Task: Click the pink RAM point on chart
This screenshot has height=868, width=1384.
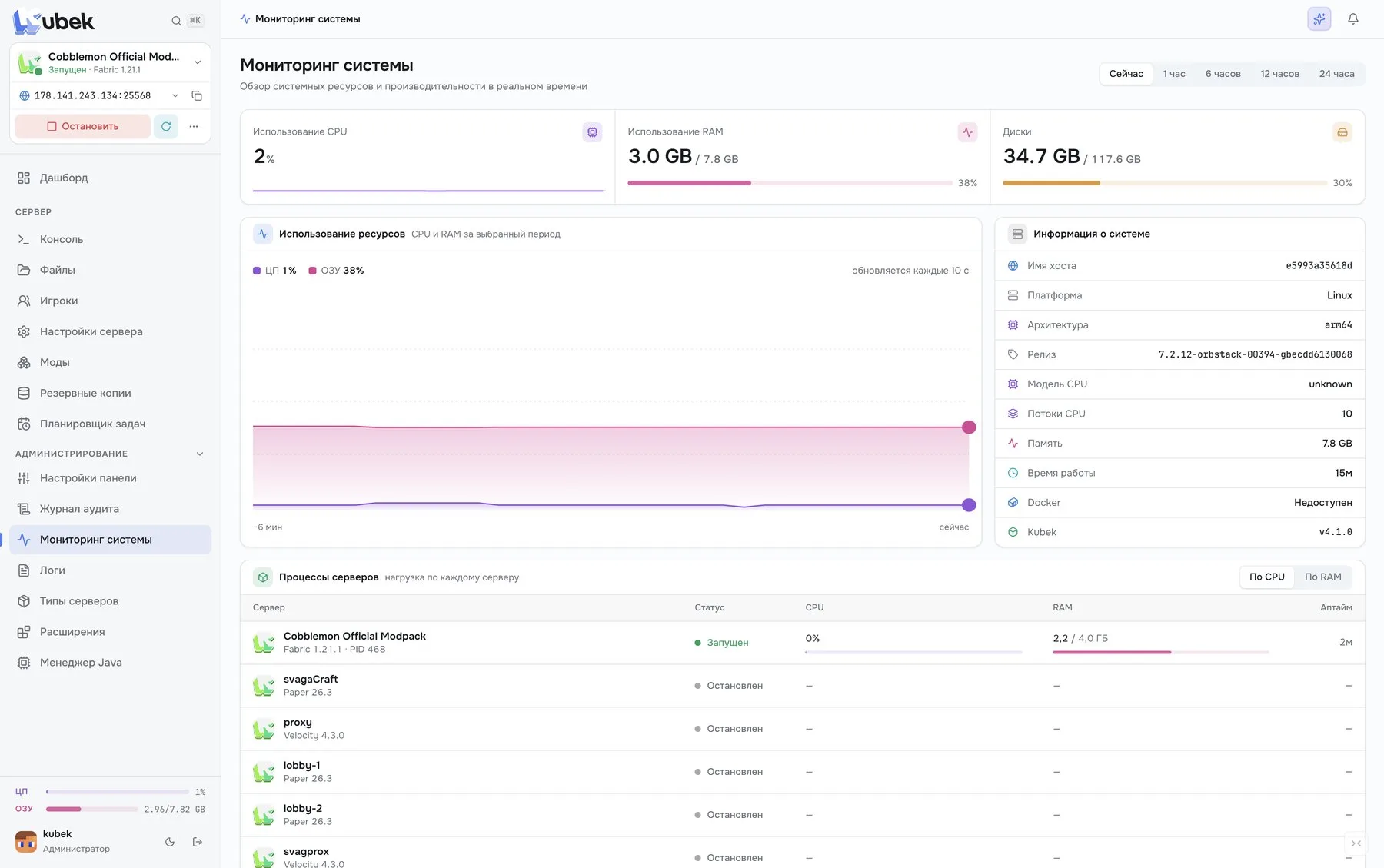Action: (969, 427)
